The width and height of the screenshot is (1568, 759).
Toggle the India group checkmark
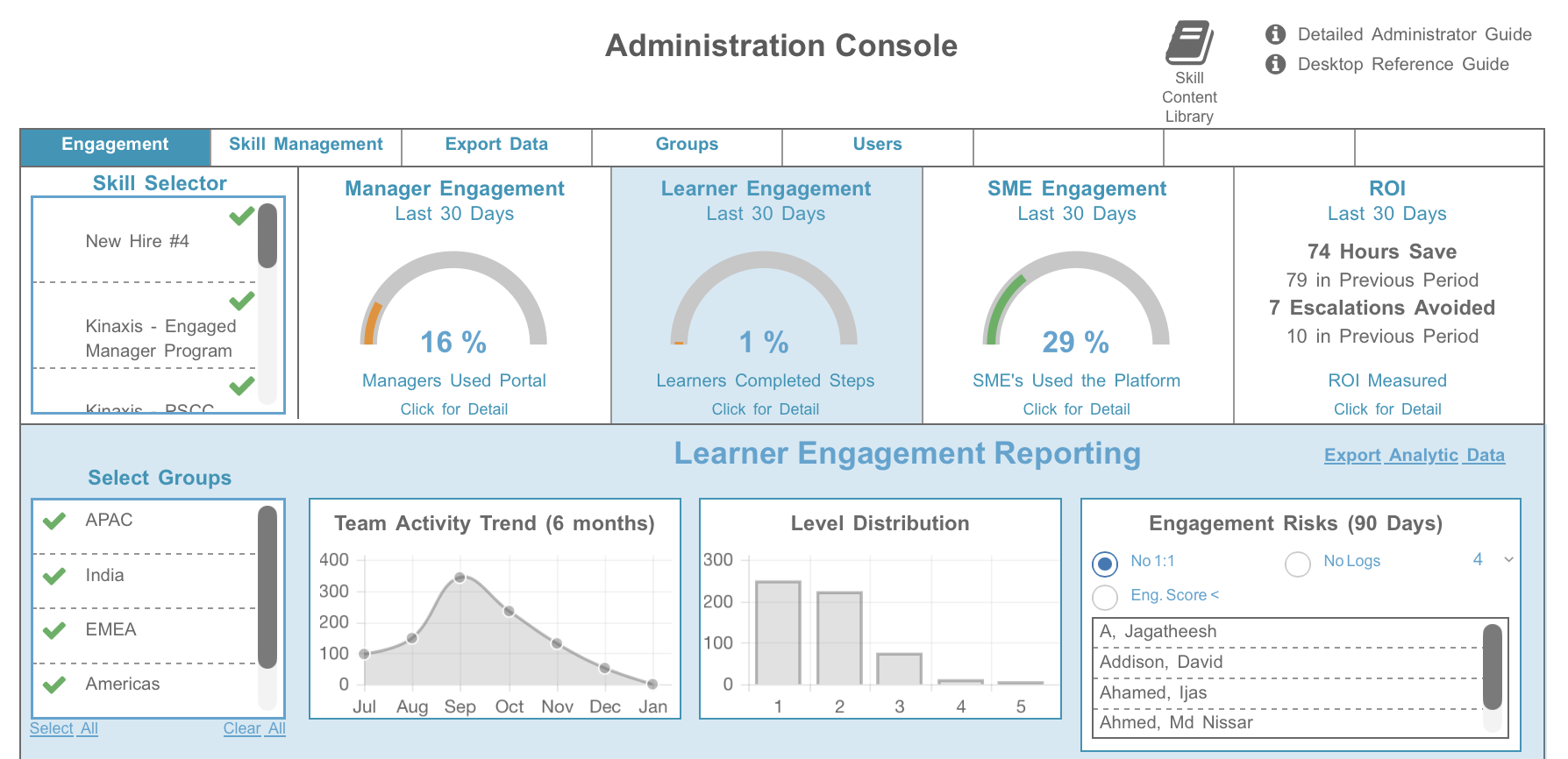[x=54, y=576]
